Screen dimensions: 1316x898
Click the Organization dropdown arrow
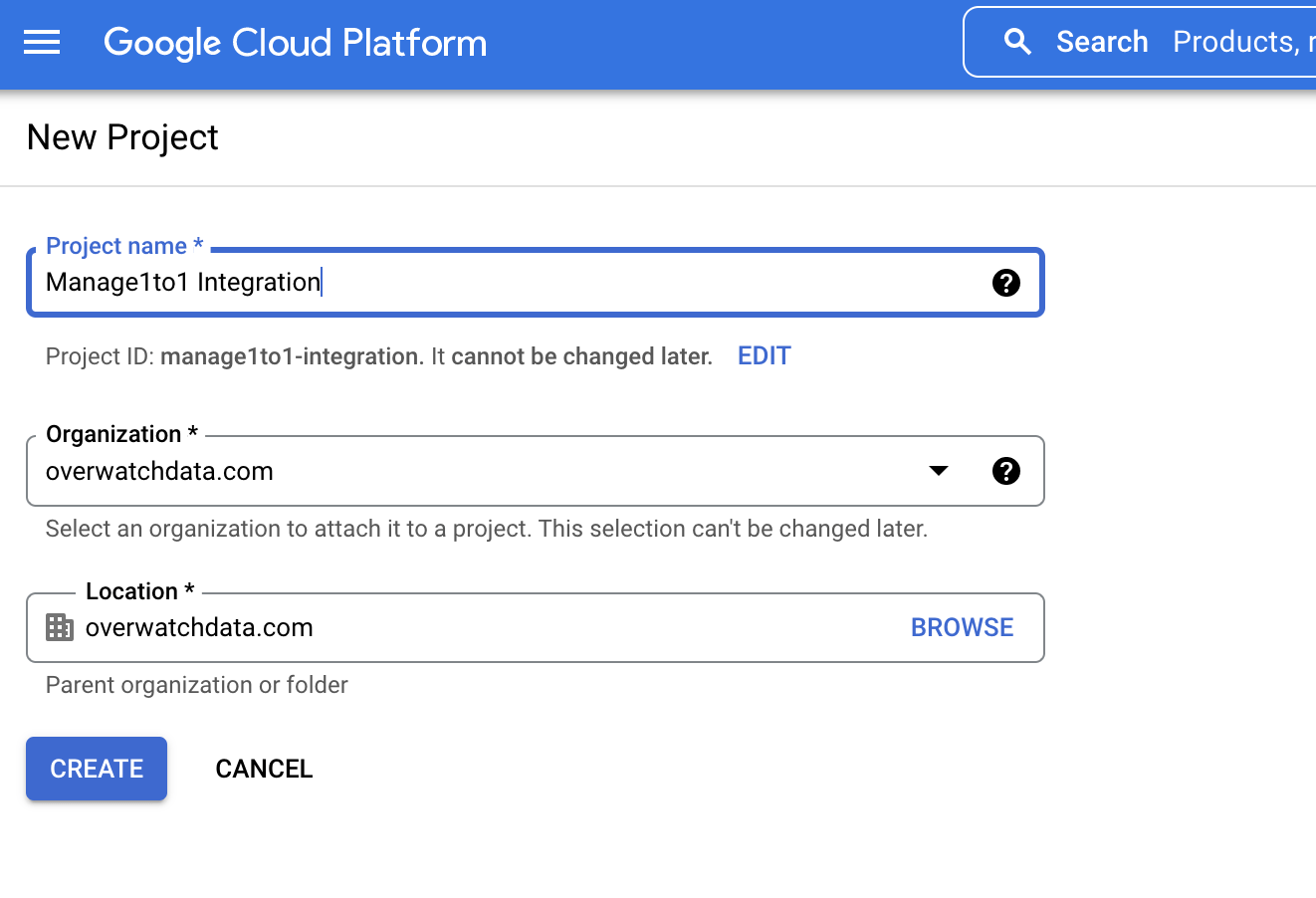tap(938, 471)
